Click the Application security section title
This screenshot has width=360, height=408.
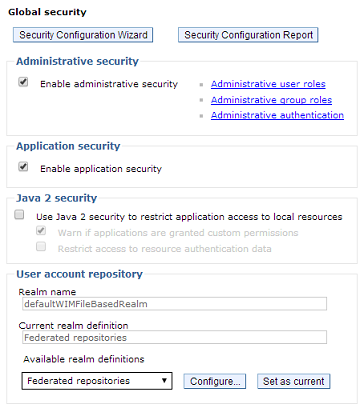point(68,146)
